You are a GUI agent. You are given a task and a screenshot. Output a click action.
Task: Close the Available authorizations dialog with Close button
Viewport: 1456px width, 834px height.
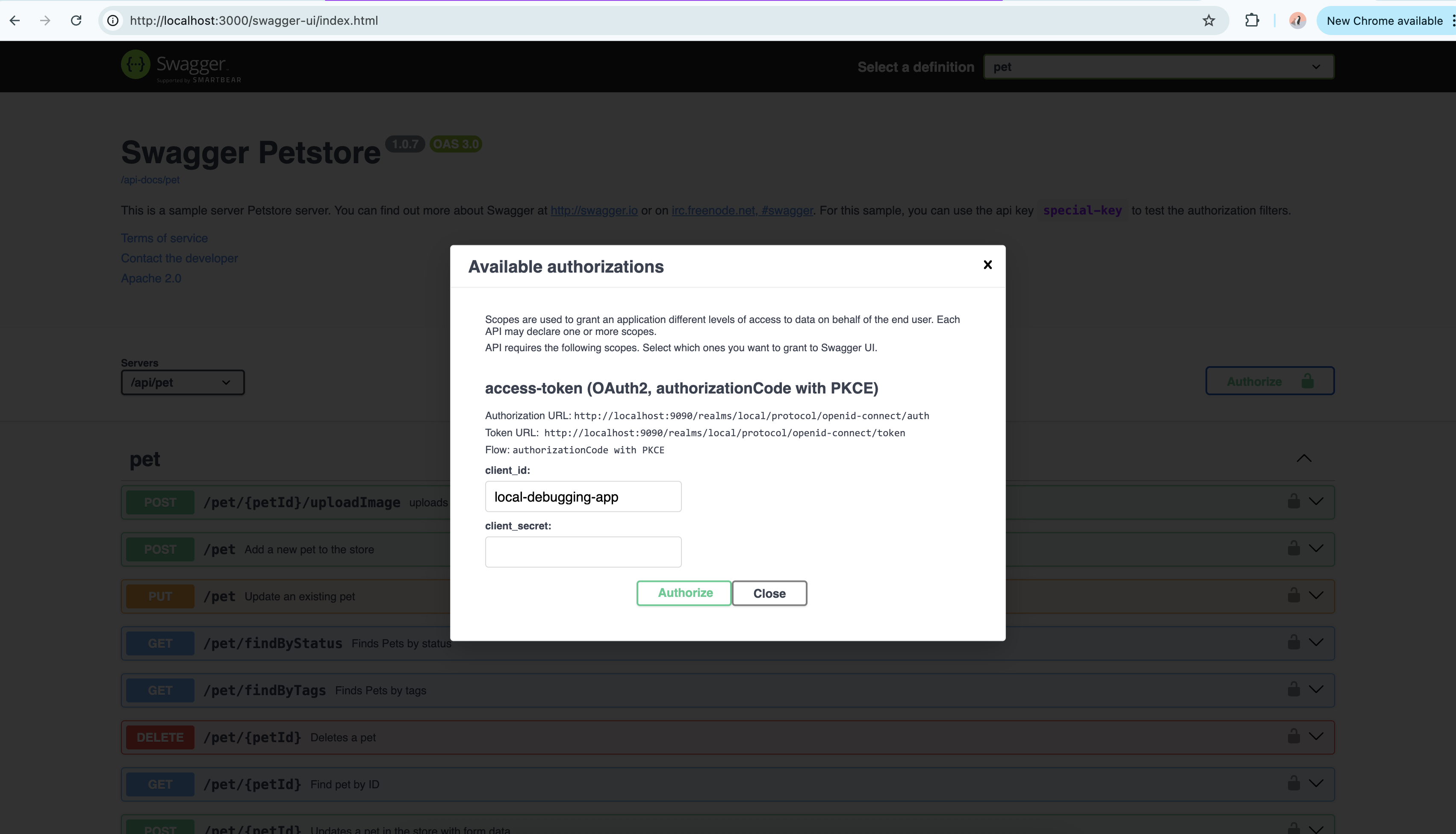pyautogui.click(x=769, y=593)
